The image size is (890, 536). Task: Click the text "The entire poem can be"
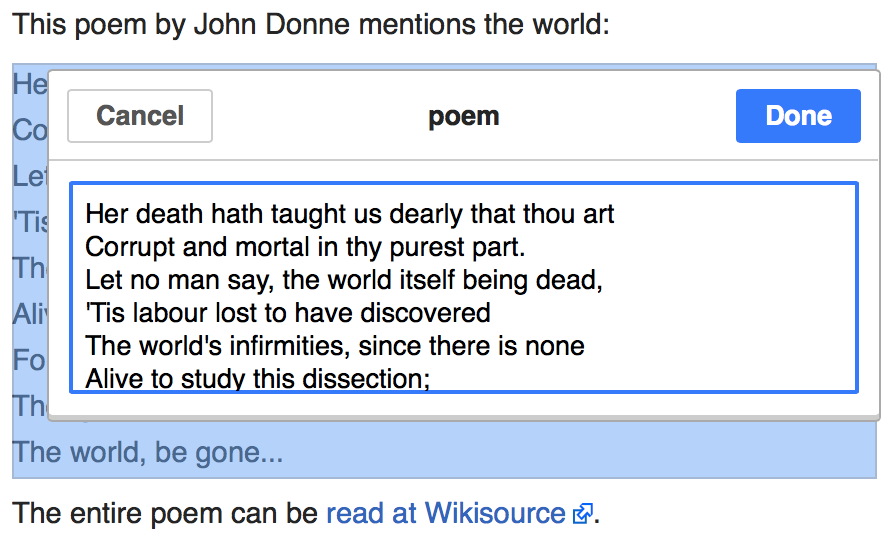[166, 514]
